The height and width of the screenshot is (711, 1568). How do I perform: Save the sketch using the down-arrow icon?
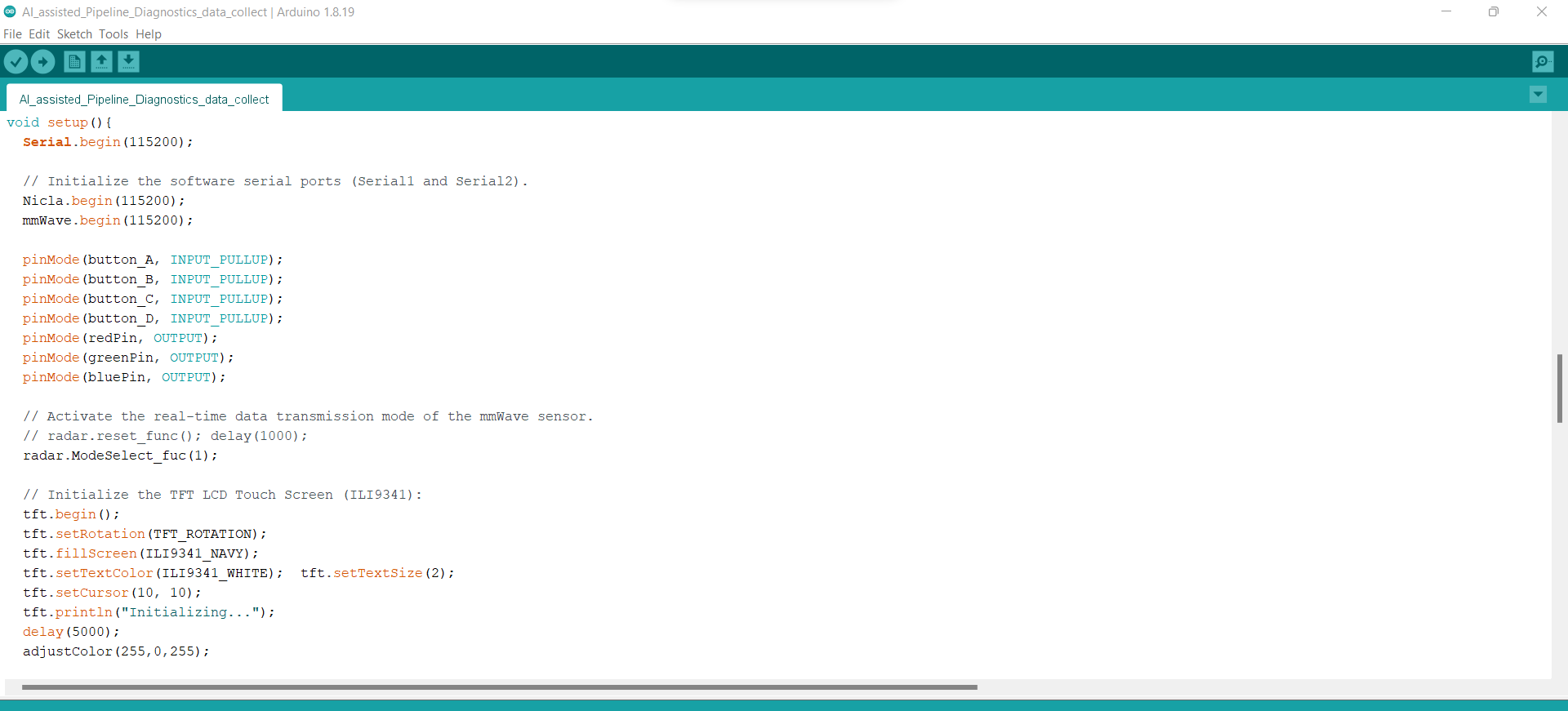(128, 61)
